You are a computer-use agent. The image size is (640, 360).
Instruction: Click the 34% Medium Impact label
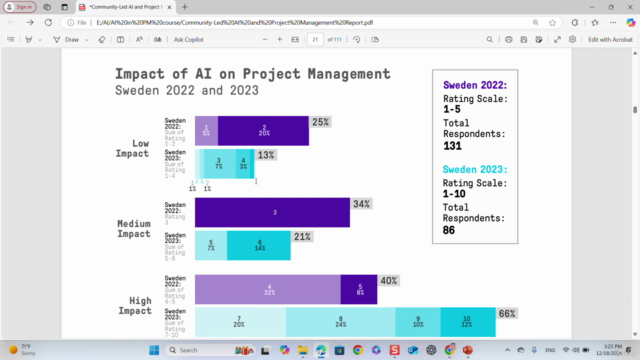tap(361, 204)
